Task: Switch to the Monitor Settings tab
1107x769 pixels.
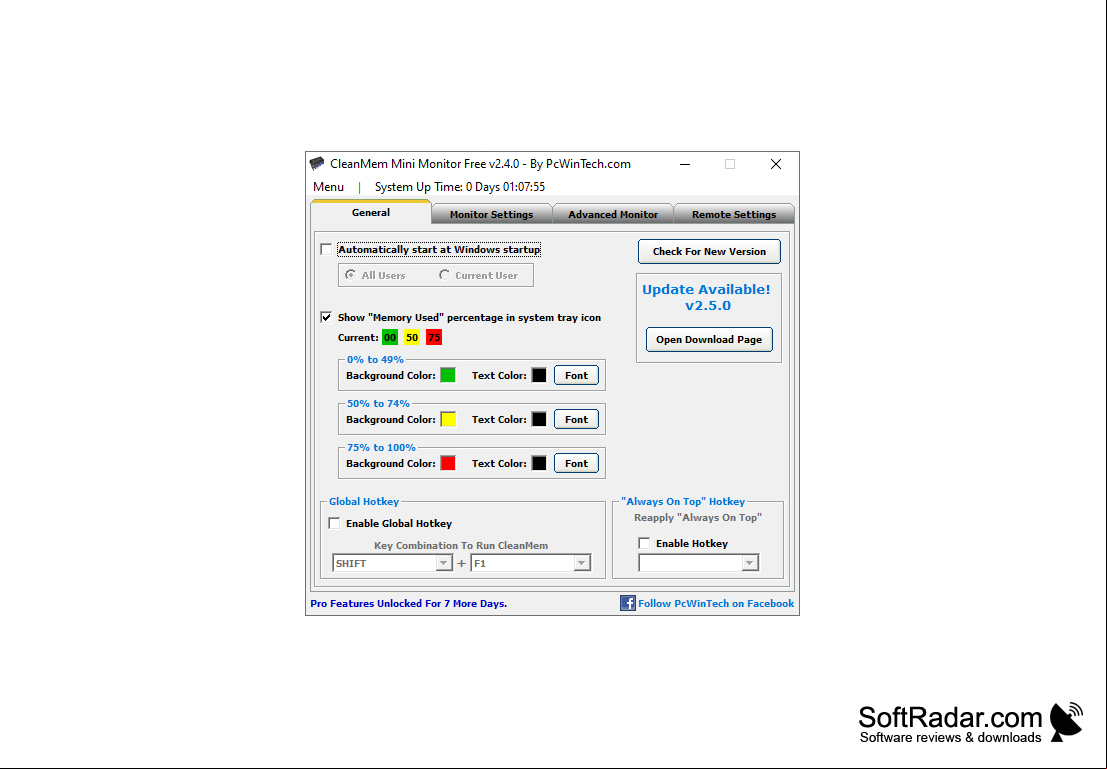Action: 491,215
